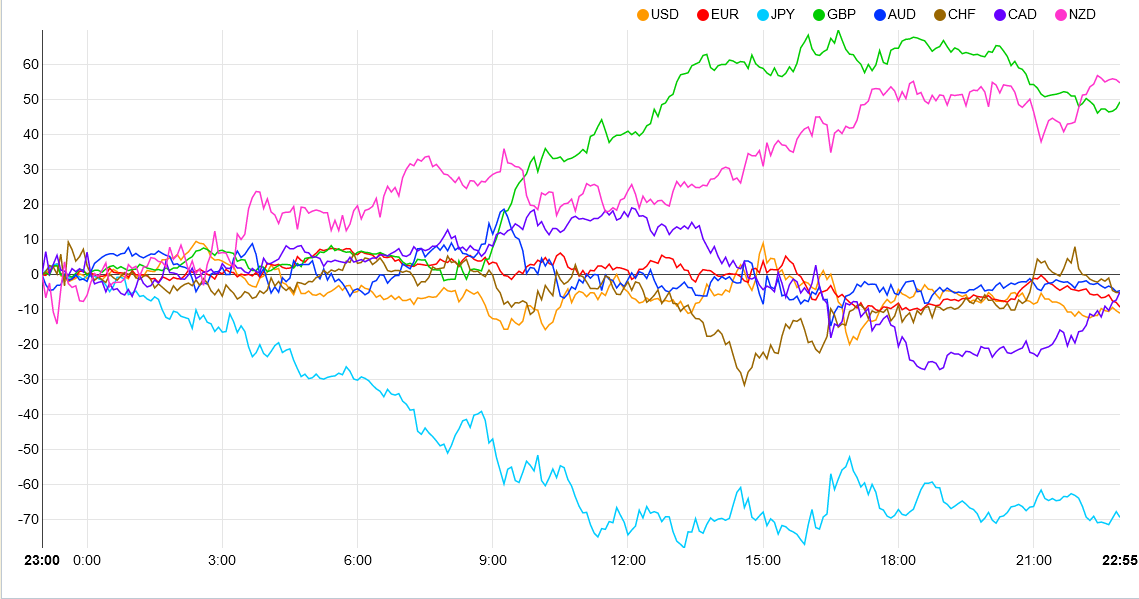Toggle the JPY series via its text label
1139x599 pixels.
(783, 15)
